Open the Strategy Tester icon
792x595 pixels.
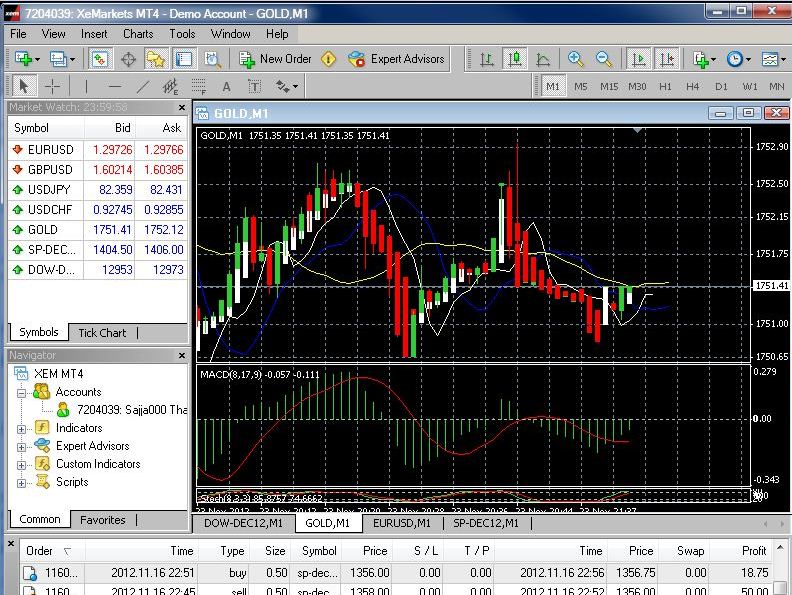213,60
